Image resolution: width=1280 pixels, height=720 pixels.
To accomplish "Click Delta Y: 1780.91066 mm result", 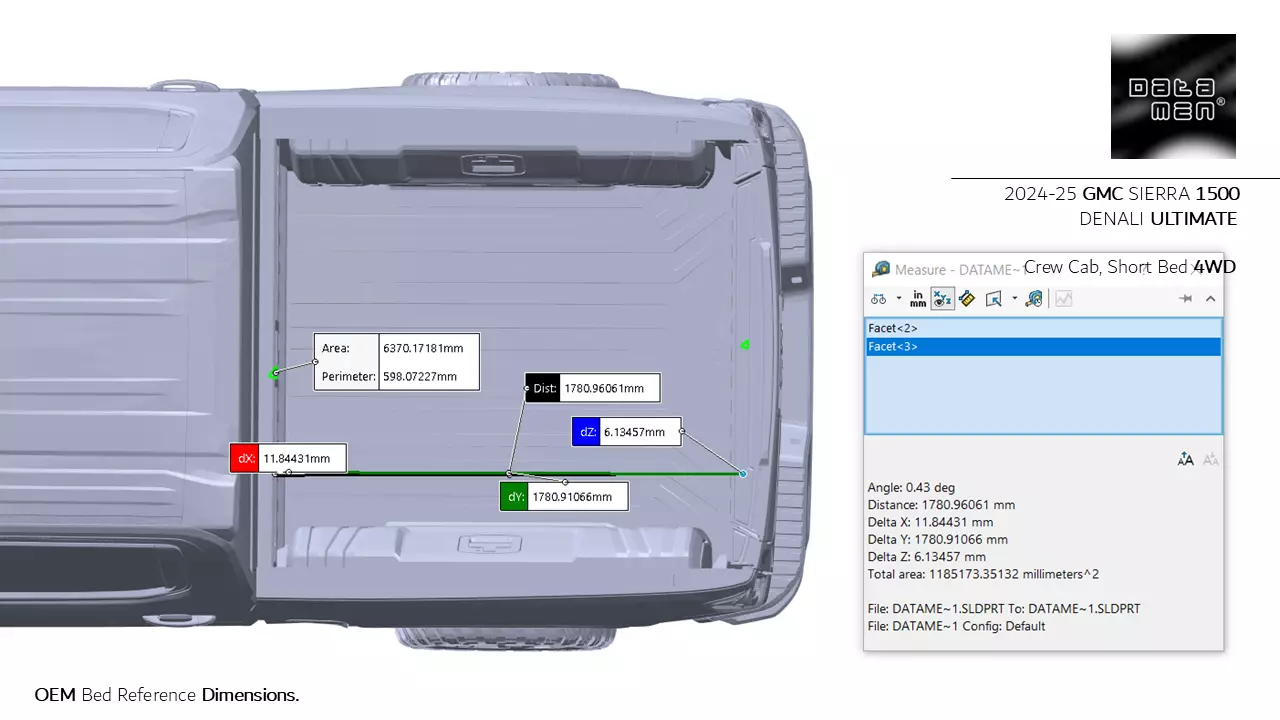I will (937, 539).
